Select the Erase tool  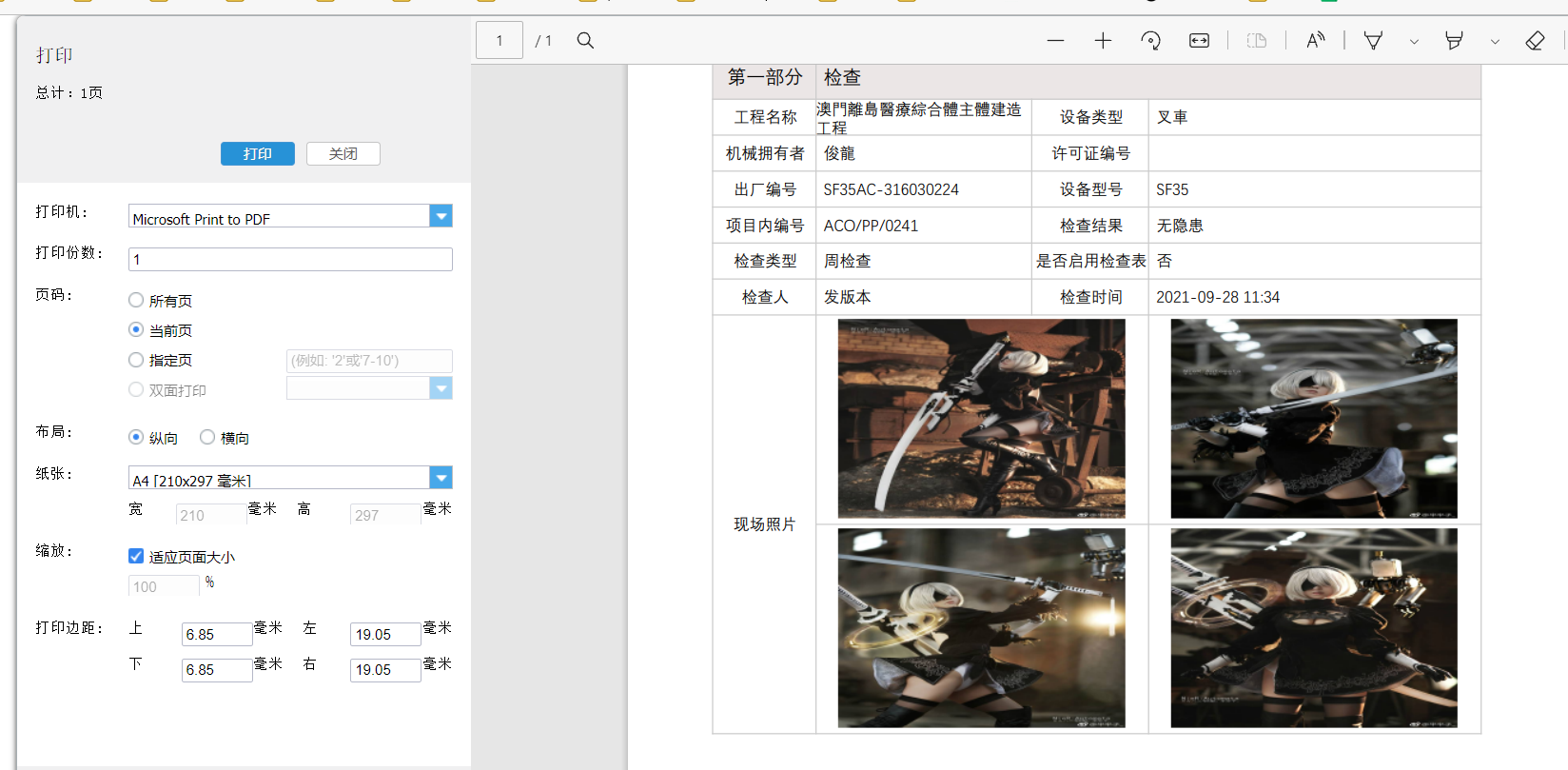tap(1535, 40)
